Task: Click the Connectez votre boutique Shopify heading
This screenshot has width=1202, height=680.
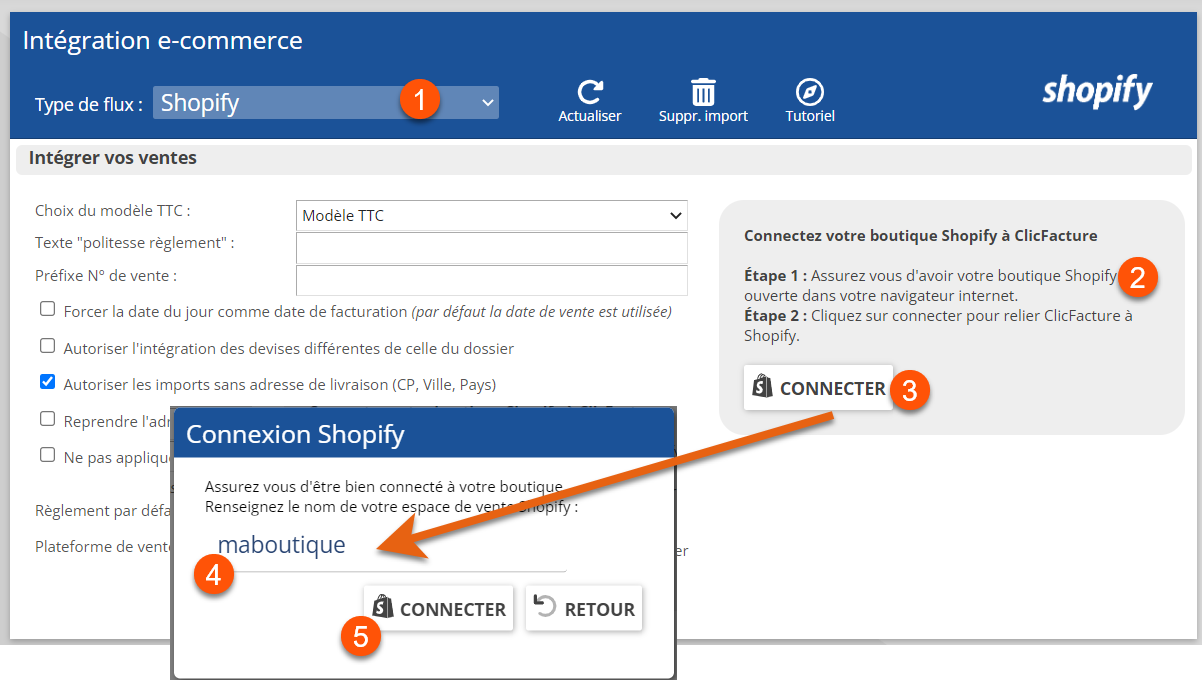Action: 921,236
